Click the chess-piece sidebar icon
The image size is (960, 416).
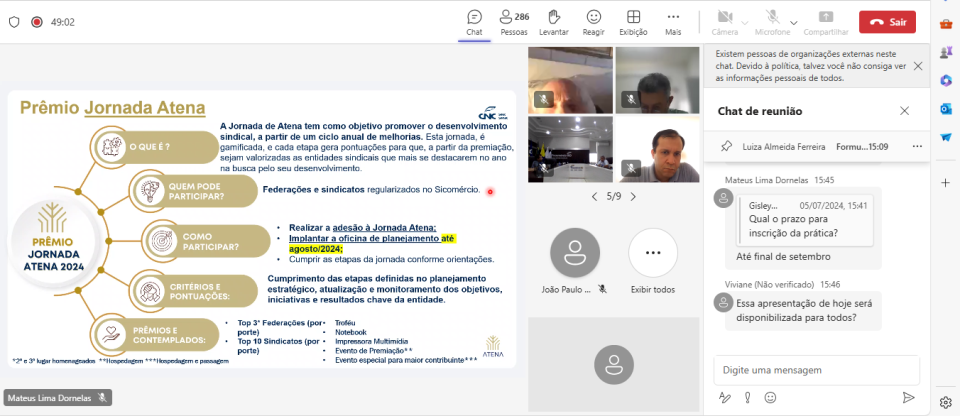click(x=946, y=52)
